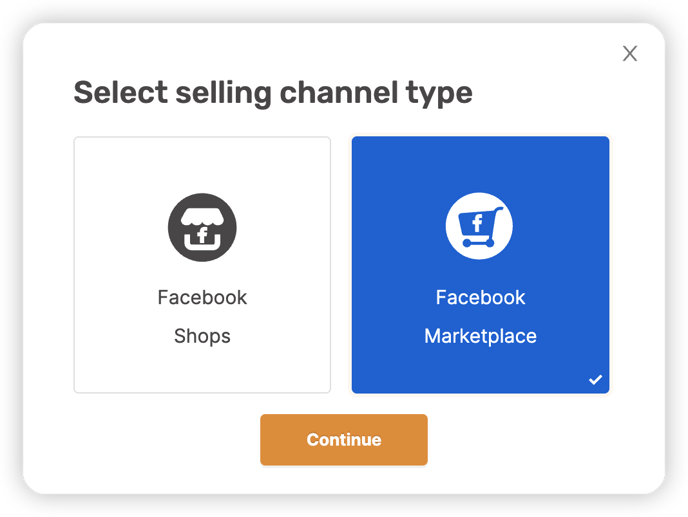Viewport: 688px width, 517px height.
Task: Click the Continue button
Action: point(344,439)
